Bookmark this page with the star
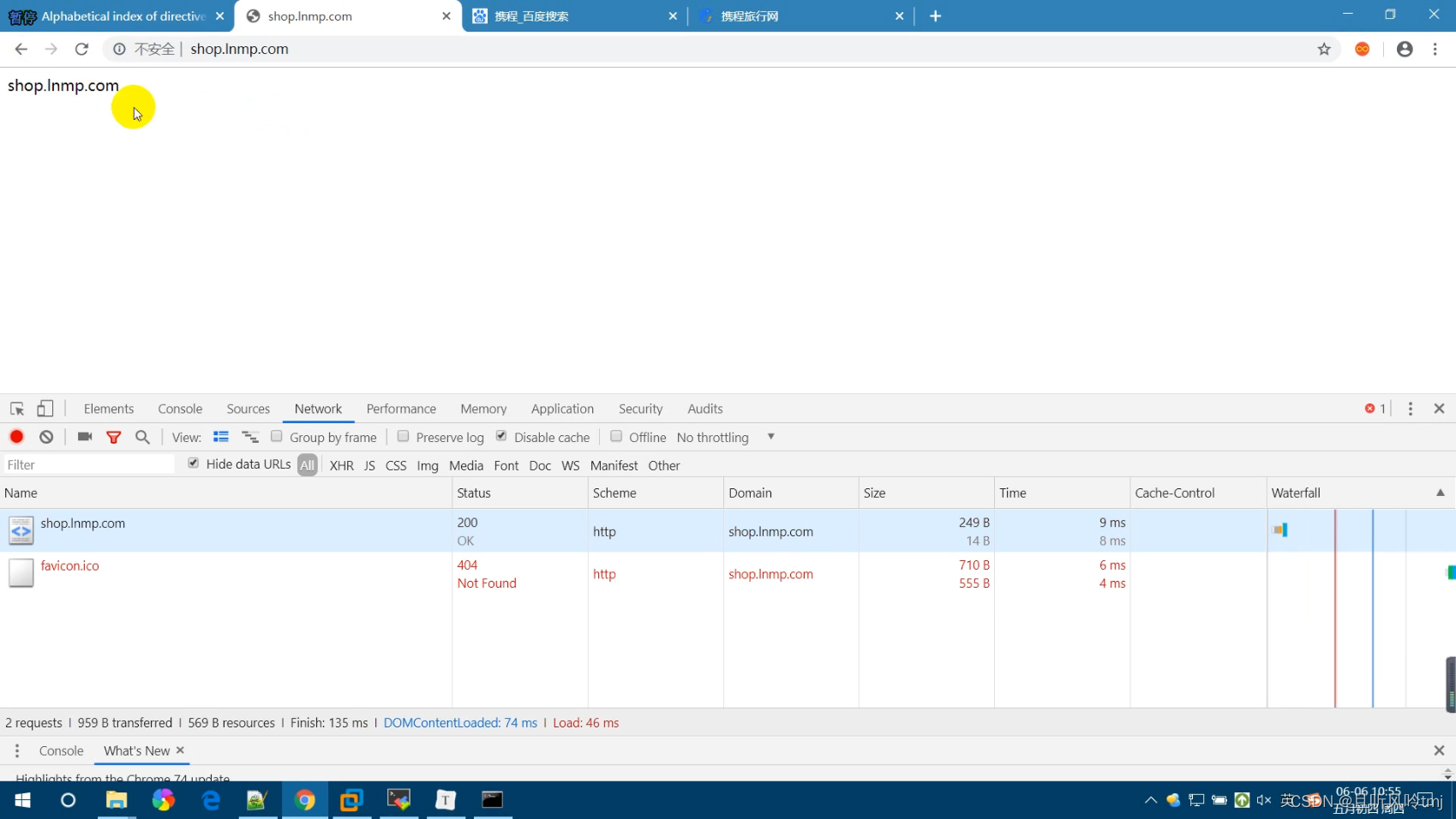Viewport: 1456px width, 819px height. coord(1324,49)
